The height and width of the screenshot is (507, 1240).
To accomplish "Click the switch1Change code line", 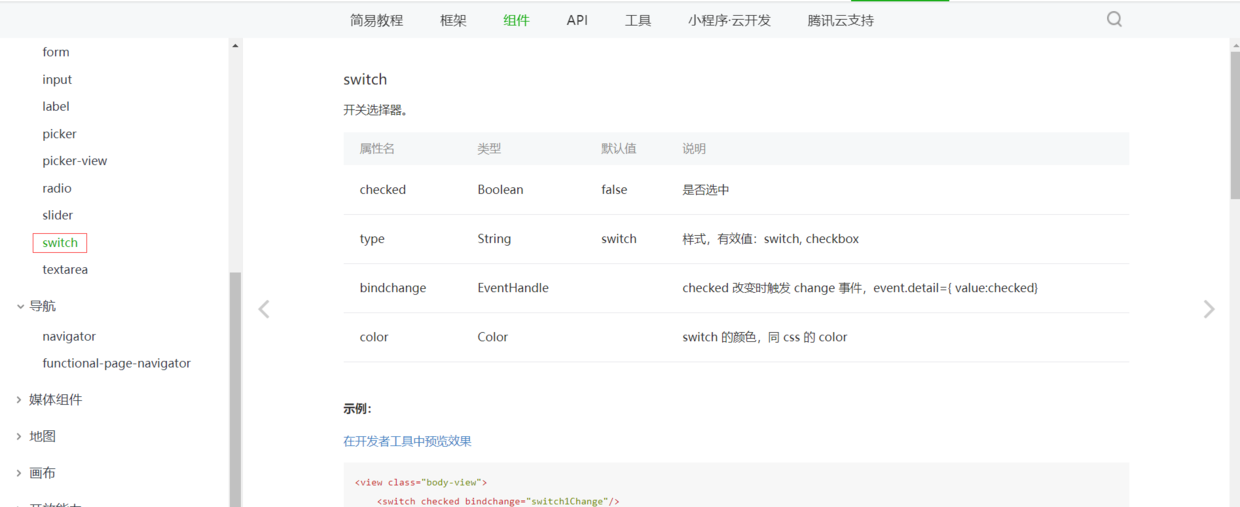I will coord(499,501).
